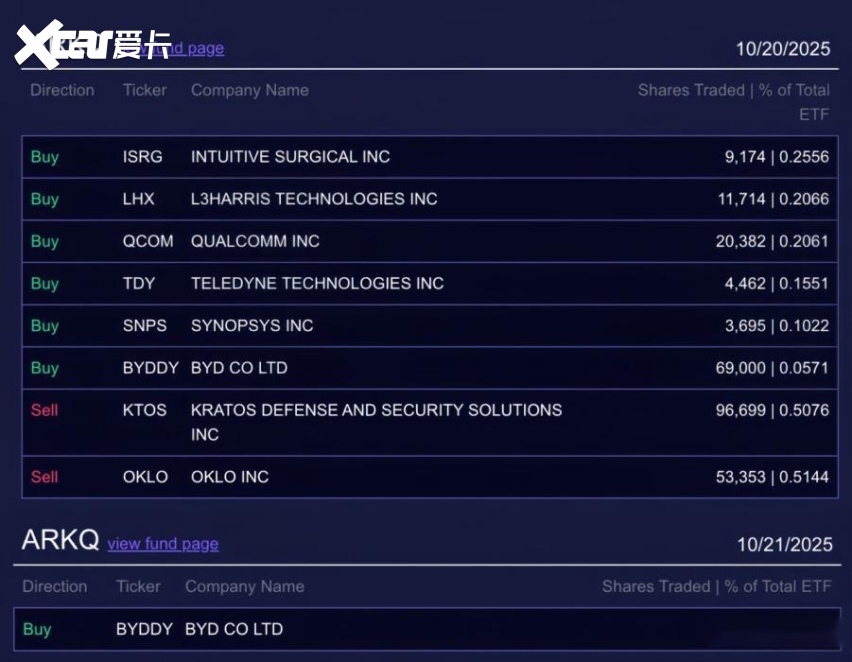Click 53,353 | 0.5144 shares value

click(x=772, y=477)
